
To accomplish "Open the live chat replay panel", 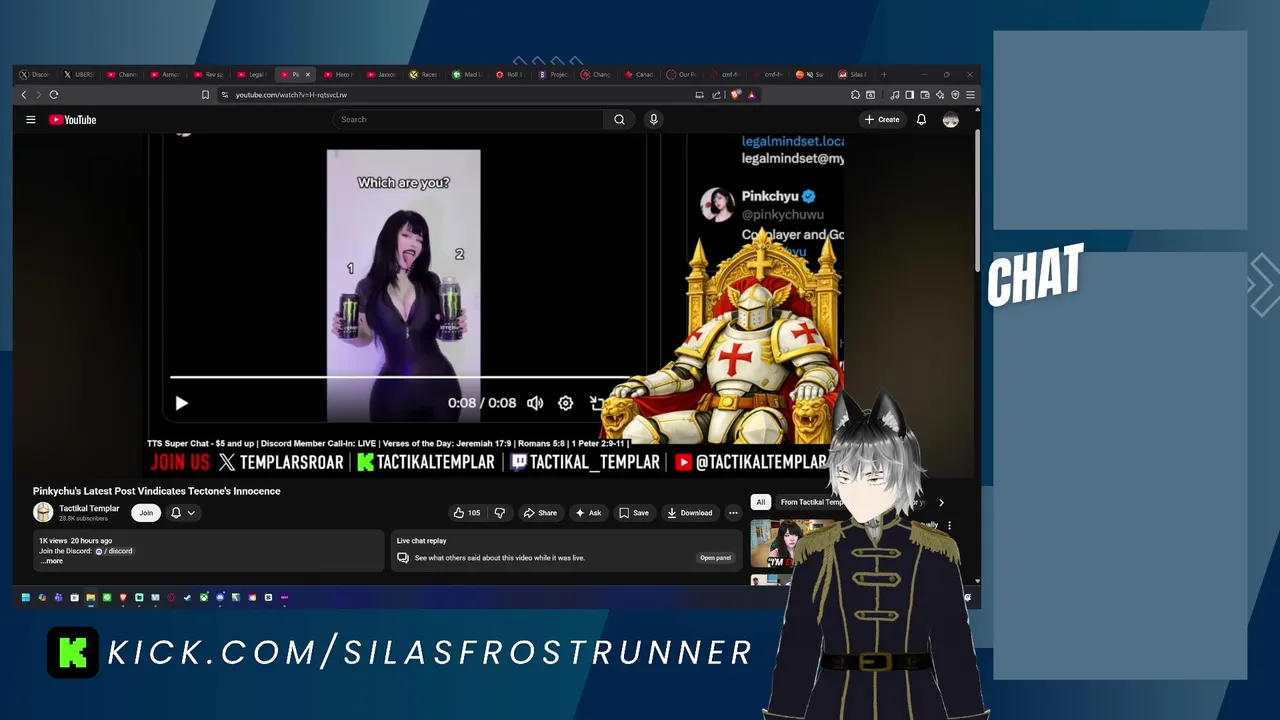I will point(715,558).
